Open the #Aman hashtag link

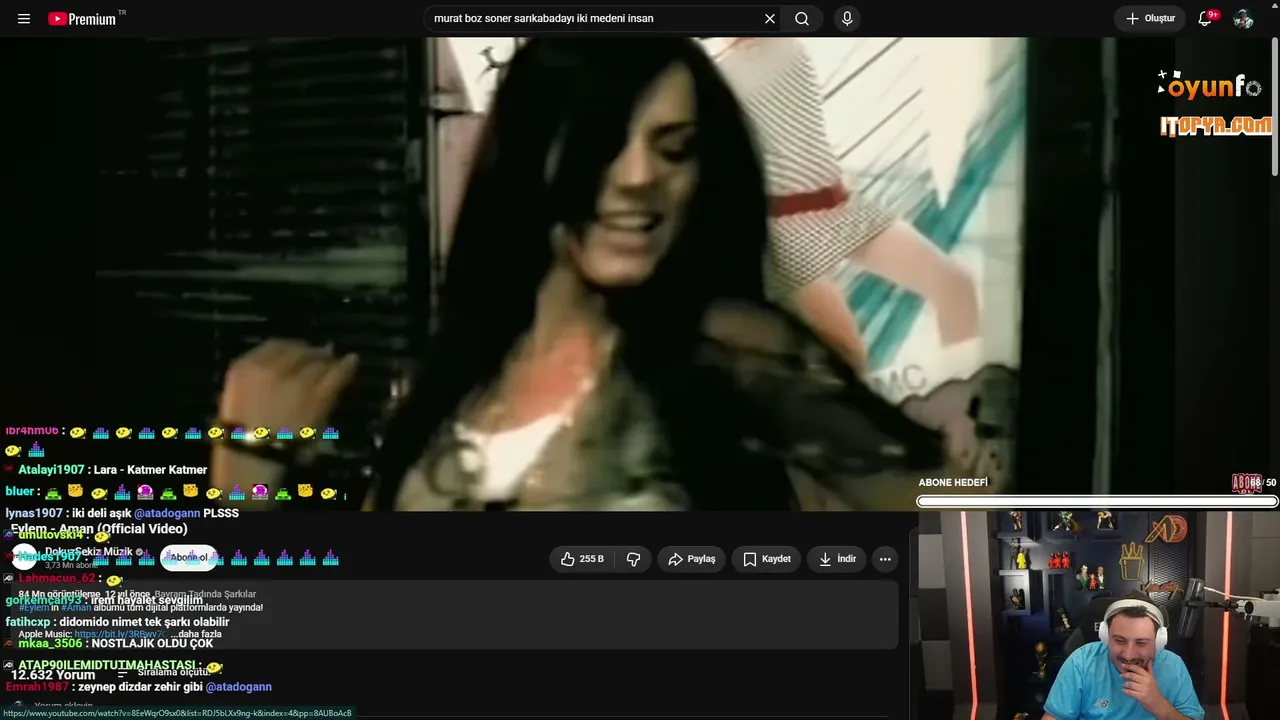(x=76, y=607)
